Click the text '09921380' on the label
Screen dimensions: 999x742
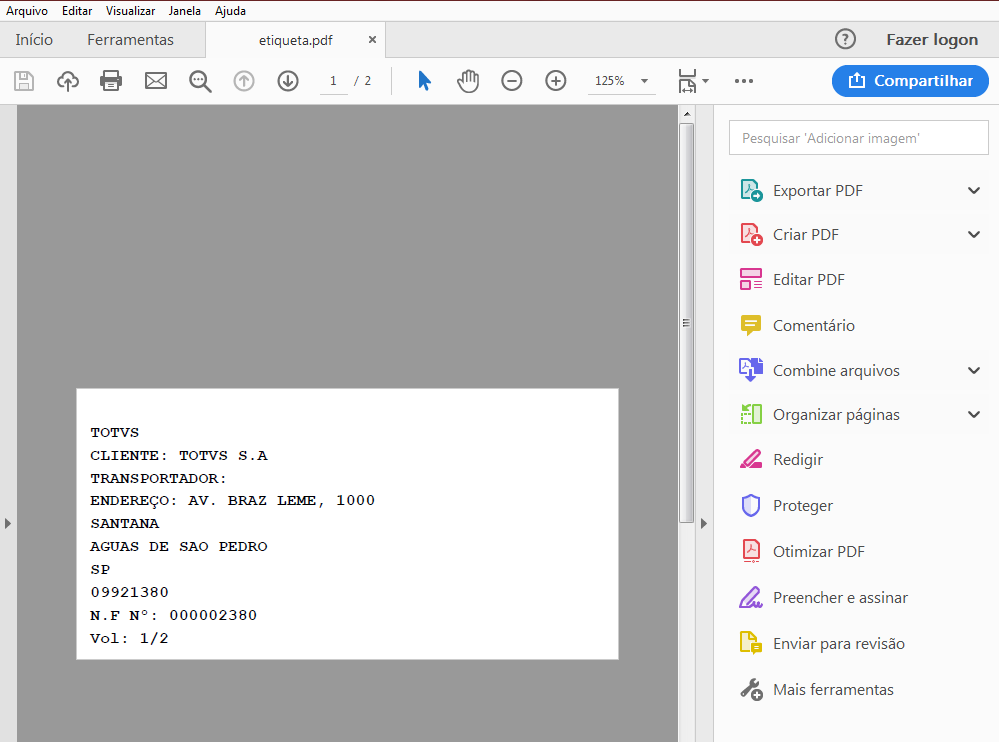[130, 592]
